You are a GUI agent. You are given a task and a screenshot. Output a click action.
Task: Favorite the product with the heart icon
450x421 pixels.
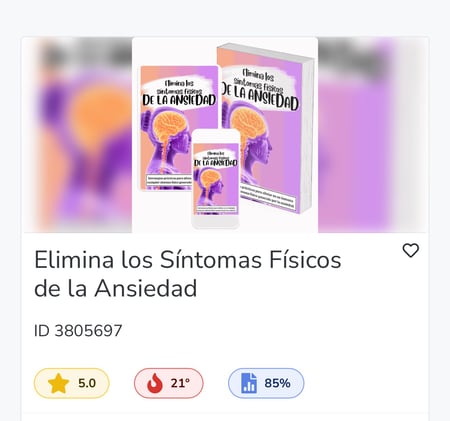(x=411, y=251)
